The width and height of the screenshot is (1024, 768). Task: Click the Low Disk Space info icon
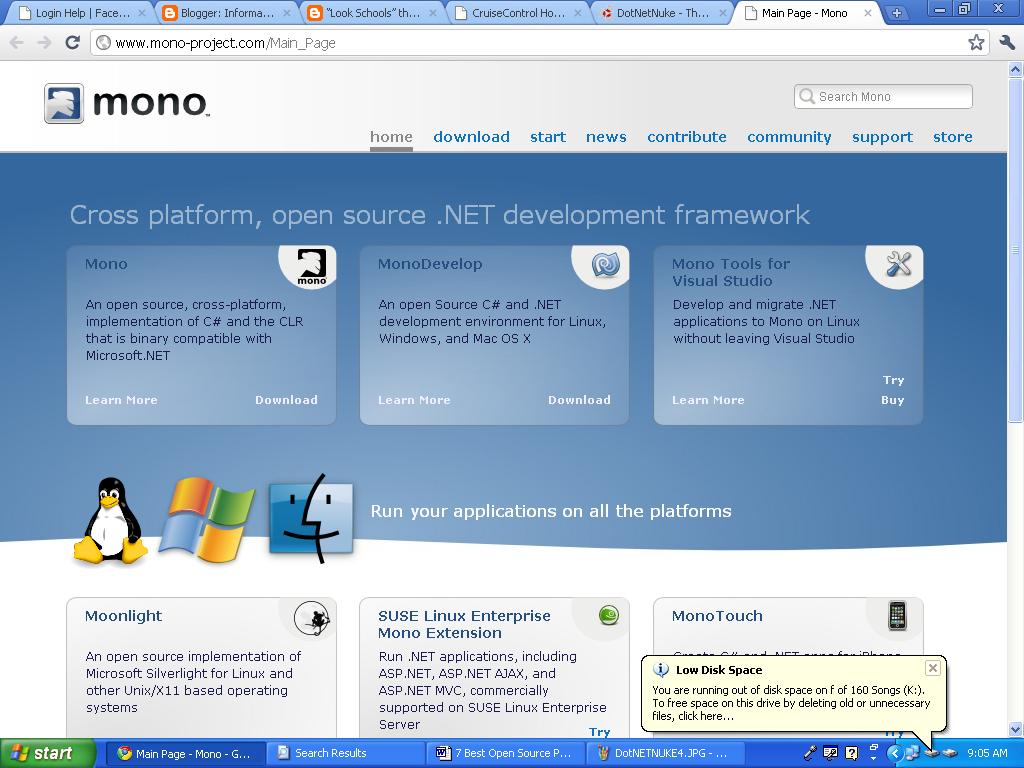[661, 670]
